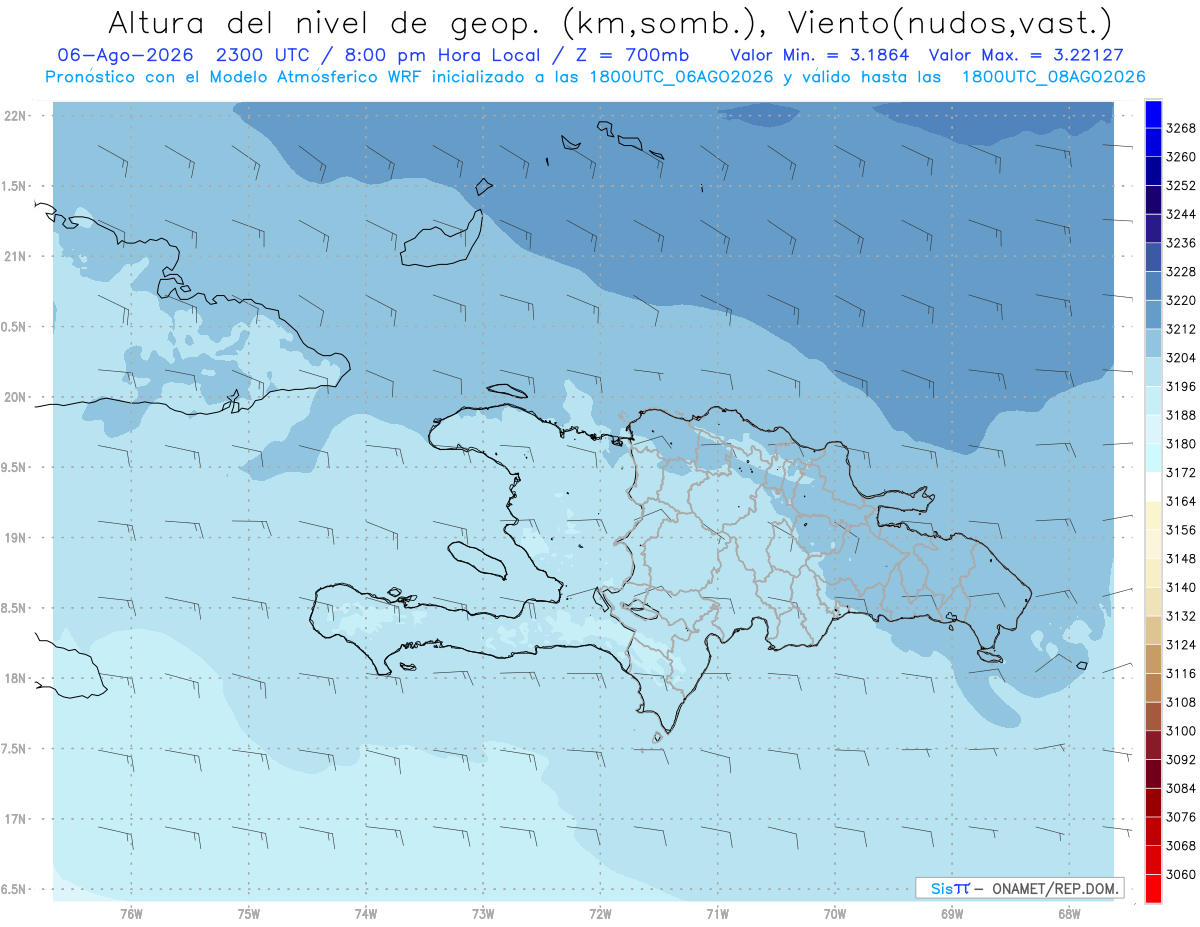Select the '70W' longitude label

coord(835,913)
